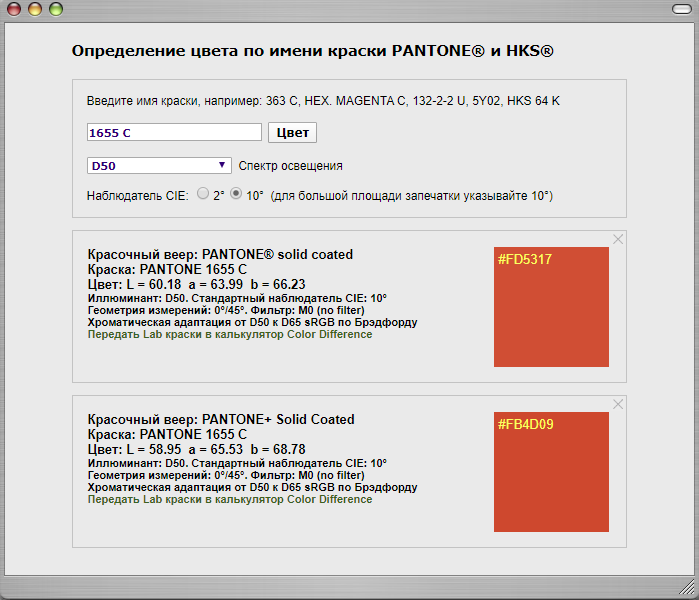Click the page heading Определение цвета по имени краски
Image resolution: width=699 pixels, height=600 pixels.
(x=312, y=51)
